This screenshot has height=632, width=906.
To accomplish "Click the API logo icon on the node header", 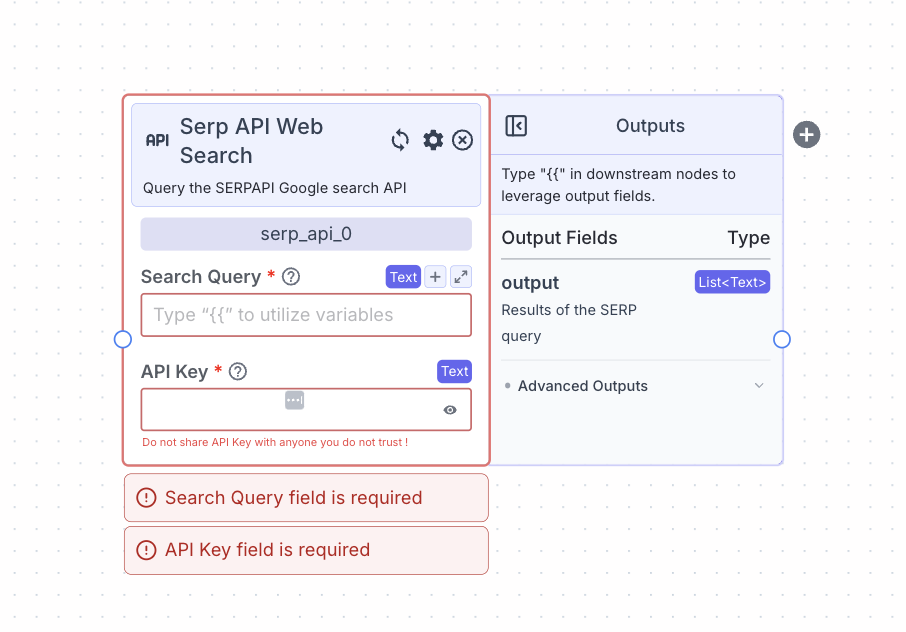I will (x=157, y=140).
